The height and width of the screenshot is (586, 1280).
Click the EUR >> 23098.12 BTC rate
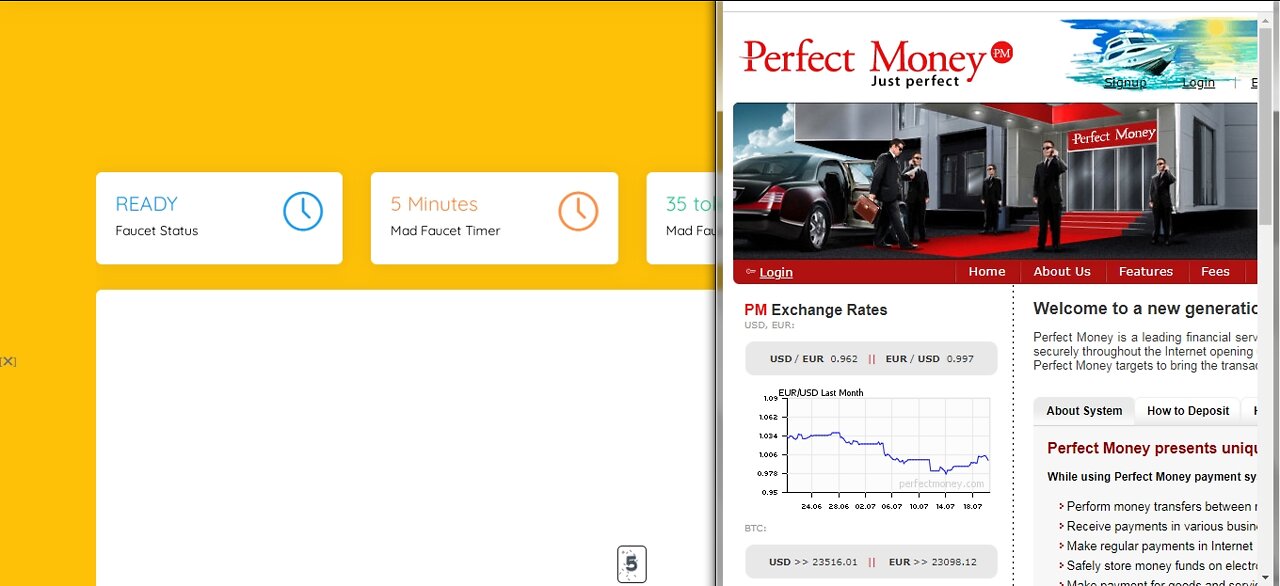(932, 562)
